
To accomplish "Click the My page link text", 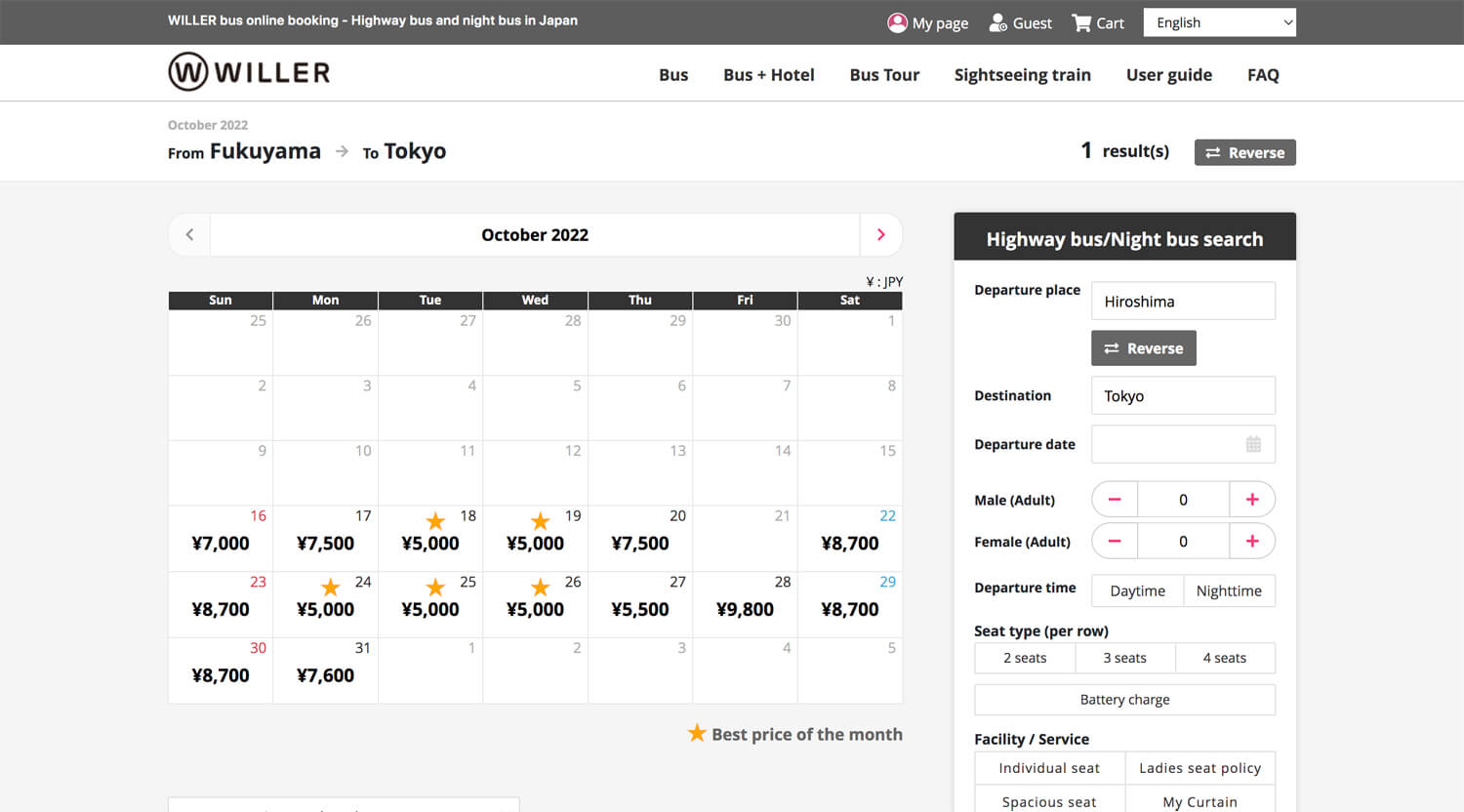I will (x=940, y=23).
